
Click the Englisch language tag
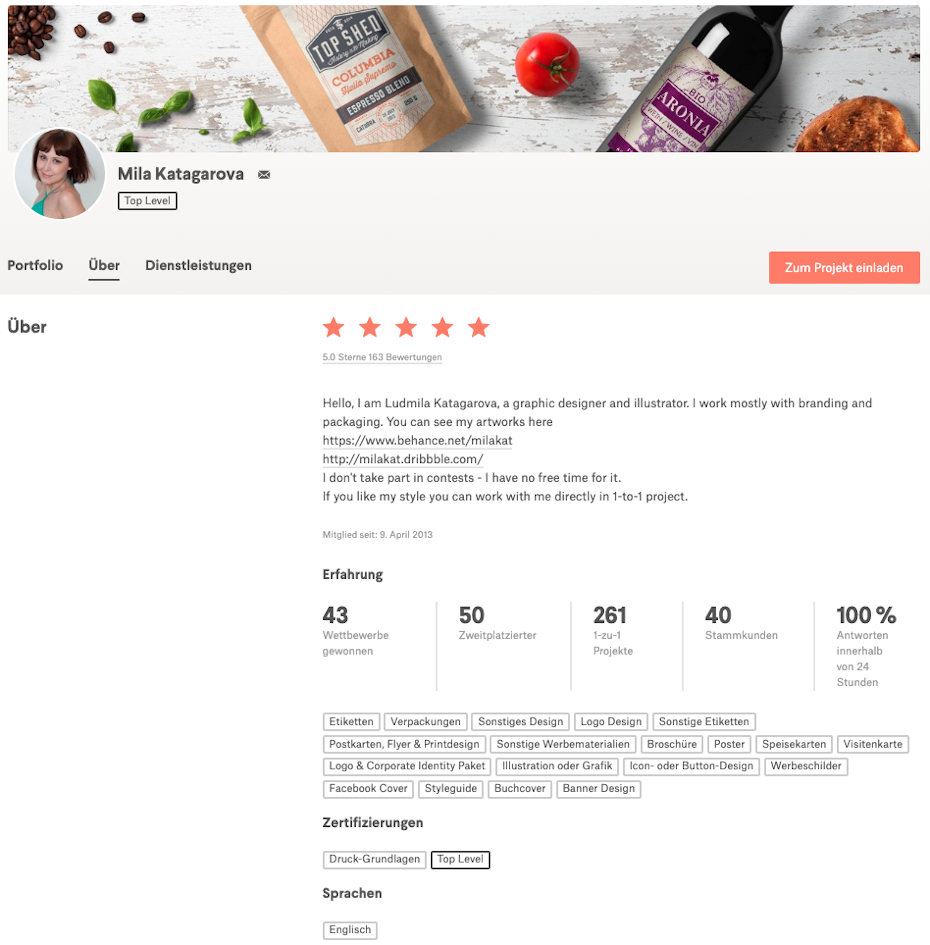coord(350,930)
